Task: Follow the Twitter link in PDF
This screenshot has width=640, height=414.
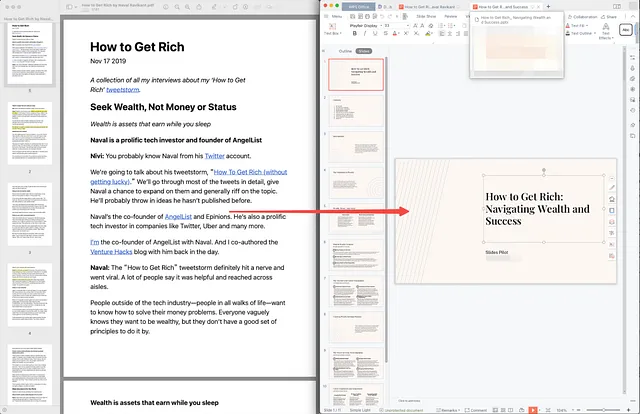Action: [x=214, y=156]
